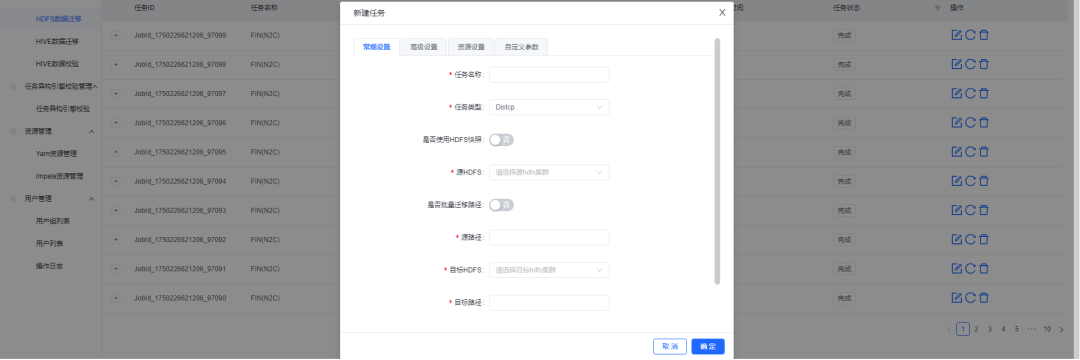Go to pagination page 10
The width and height of the screenshot is (1080, 360).
click(x=1047, y=329)
